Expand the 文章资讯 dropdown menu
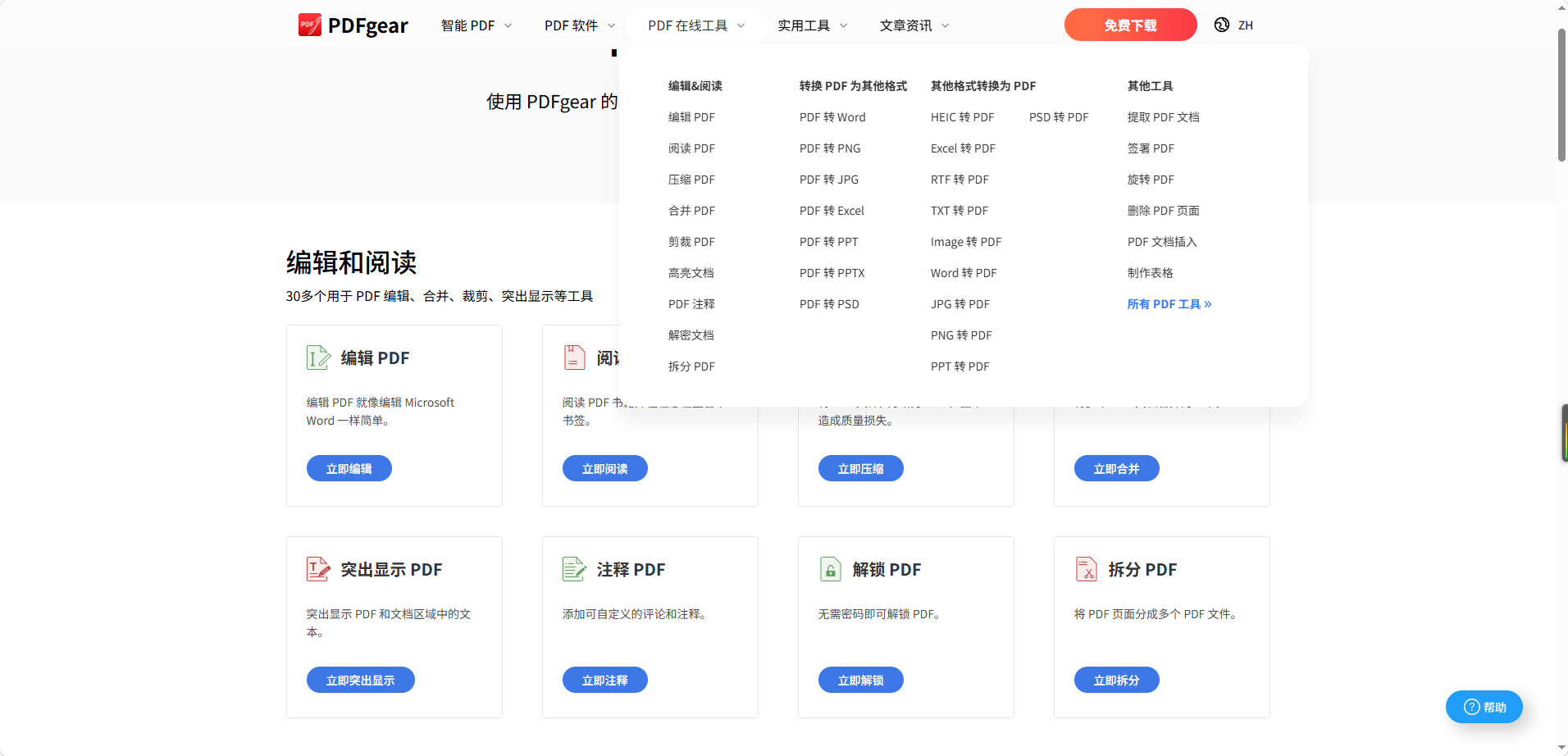The width and height of the screenshot is (1568, 756). point(914,25)
